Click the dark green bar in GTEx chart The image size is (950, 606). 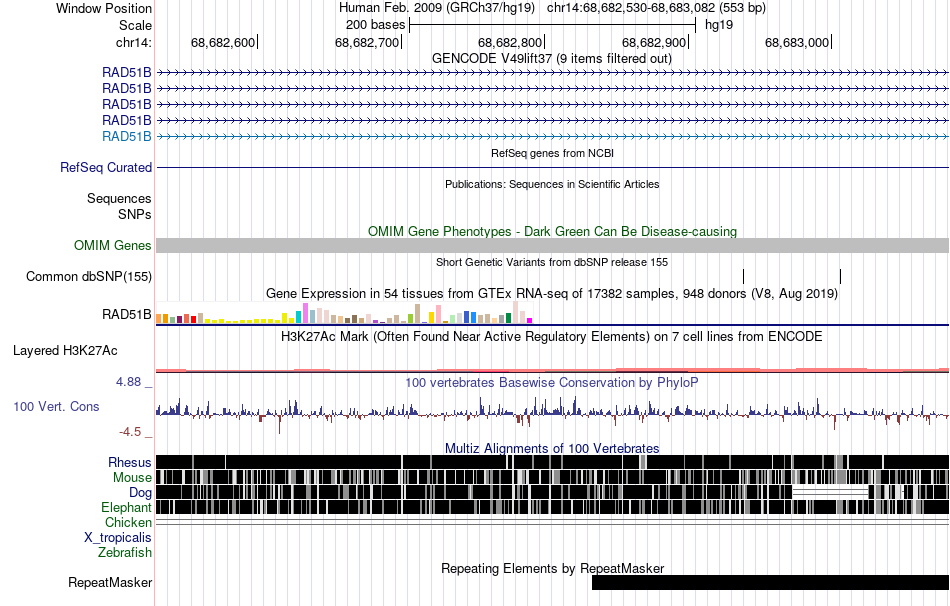(x=508, y=318)
